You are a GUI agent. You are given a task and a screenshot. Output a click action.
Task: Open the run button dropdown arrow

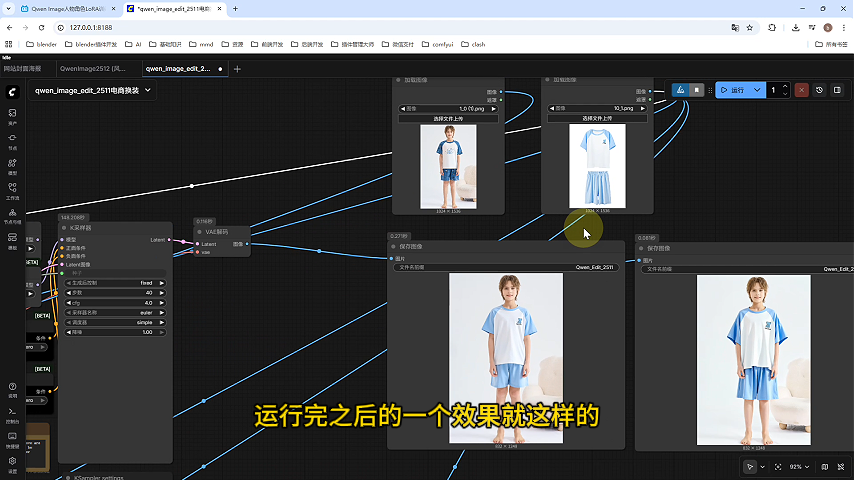pyautogui.click(x=757, y=90)
